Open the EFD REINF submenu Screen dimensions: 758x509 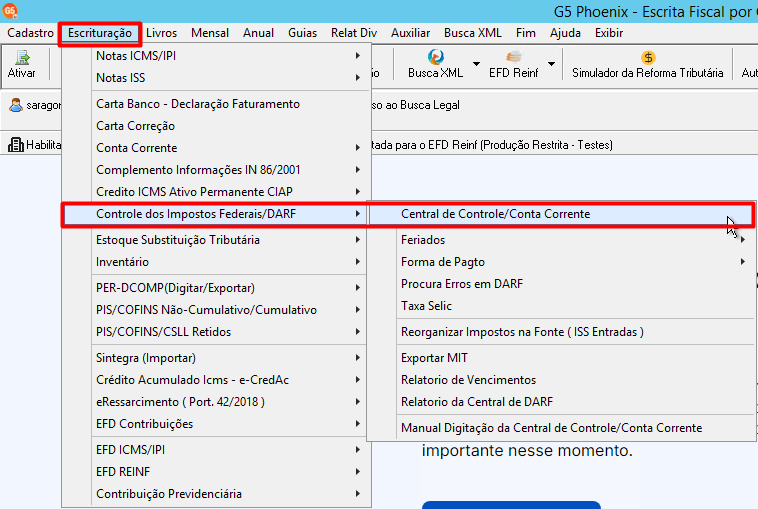click(x=216, y=471)
